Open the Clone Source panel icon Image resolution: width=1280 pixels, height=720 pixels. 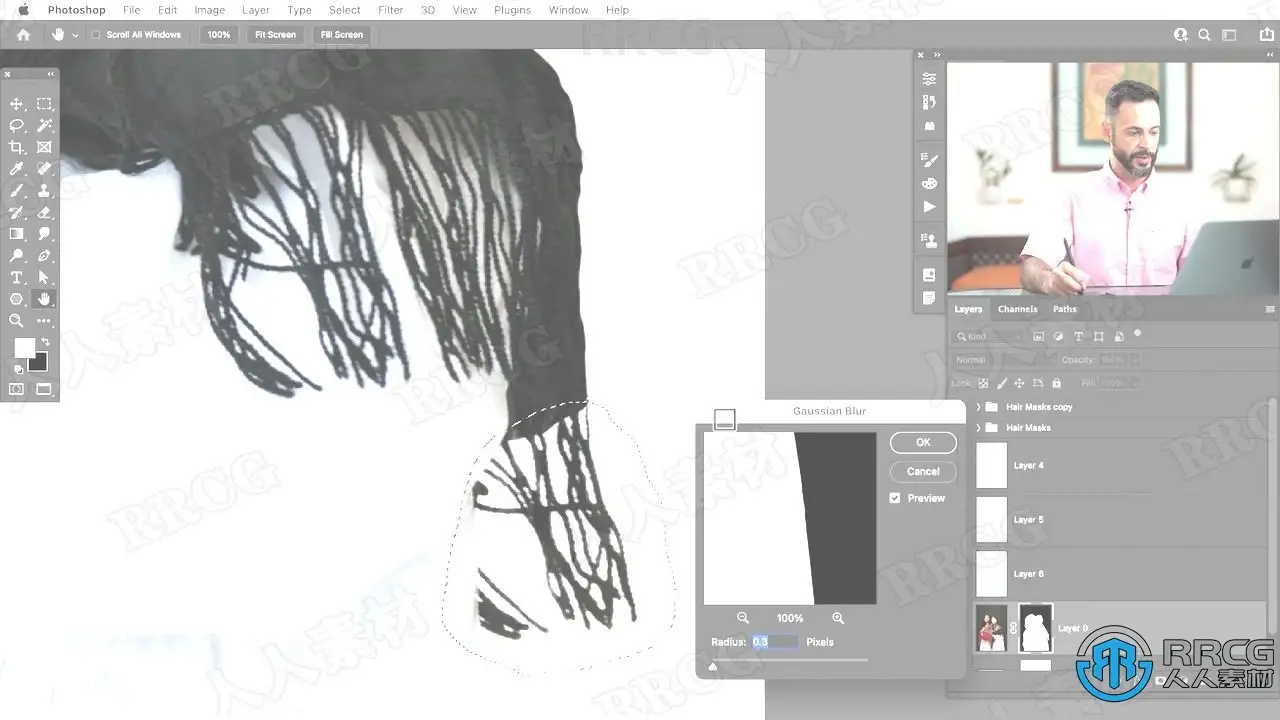pyautogui.click(x=929, y=241)
